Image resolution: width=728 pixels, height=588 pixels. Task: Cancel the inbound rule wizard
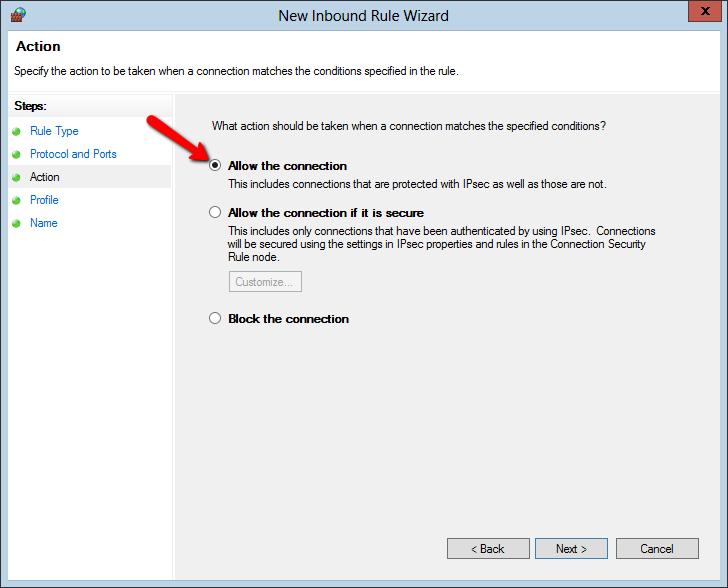tap(657, 549)
